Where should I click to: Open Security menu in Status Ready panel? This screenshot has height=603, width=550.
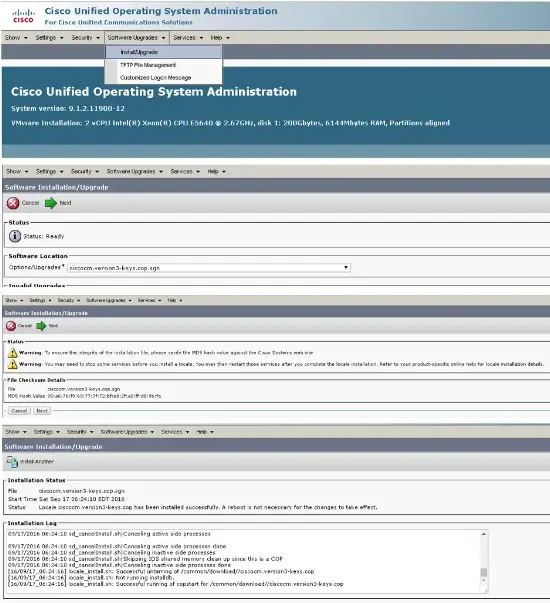click(85, 172)
